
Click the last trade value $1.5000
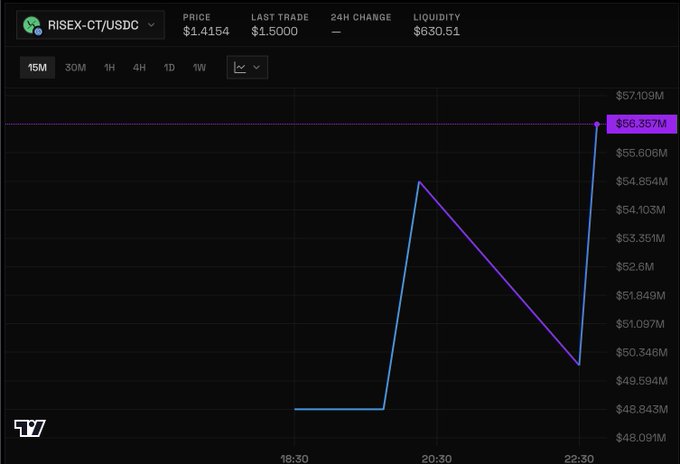[x=275, y=31]
